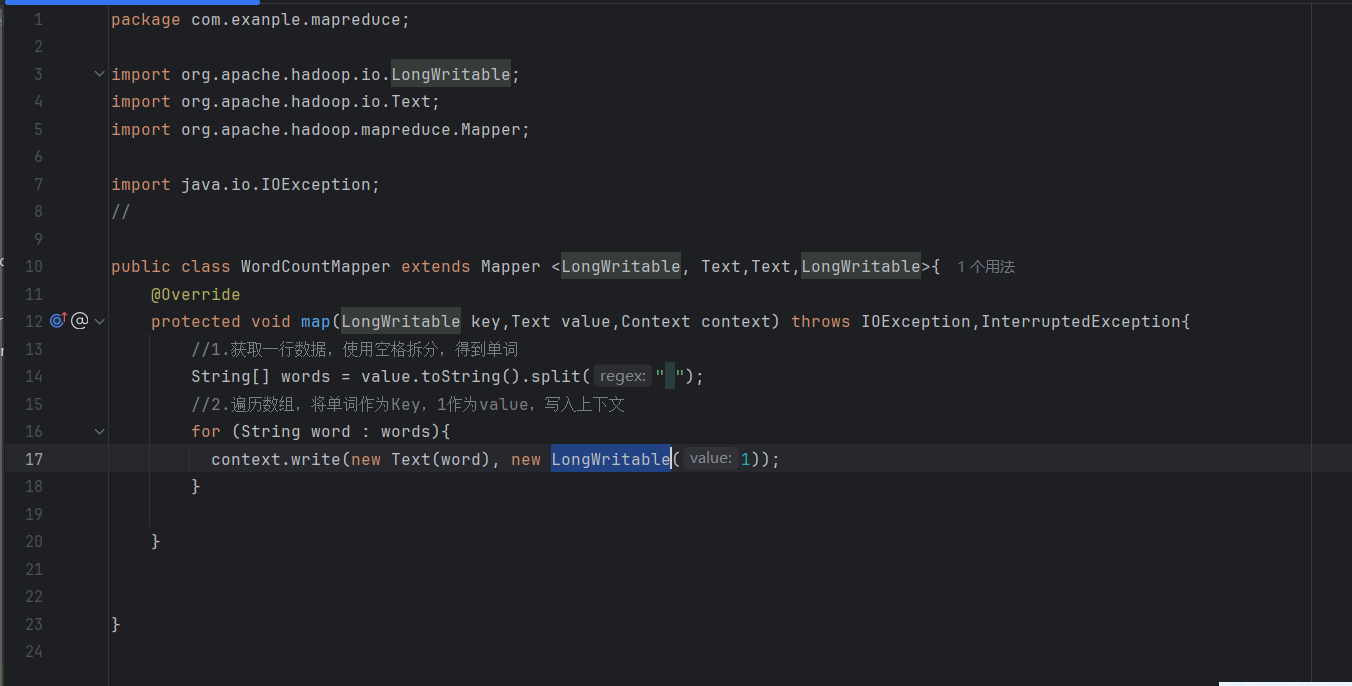Click line number 17 in the gutter

coord(34,458)
